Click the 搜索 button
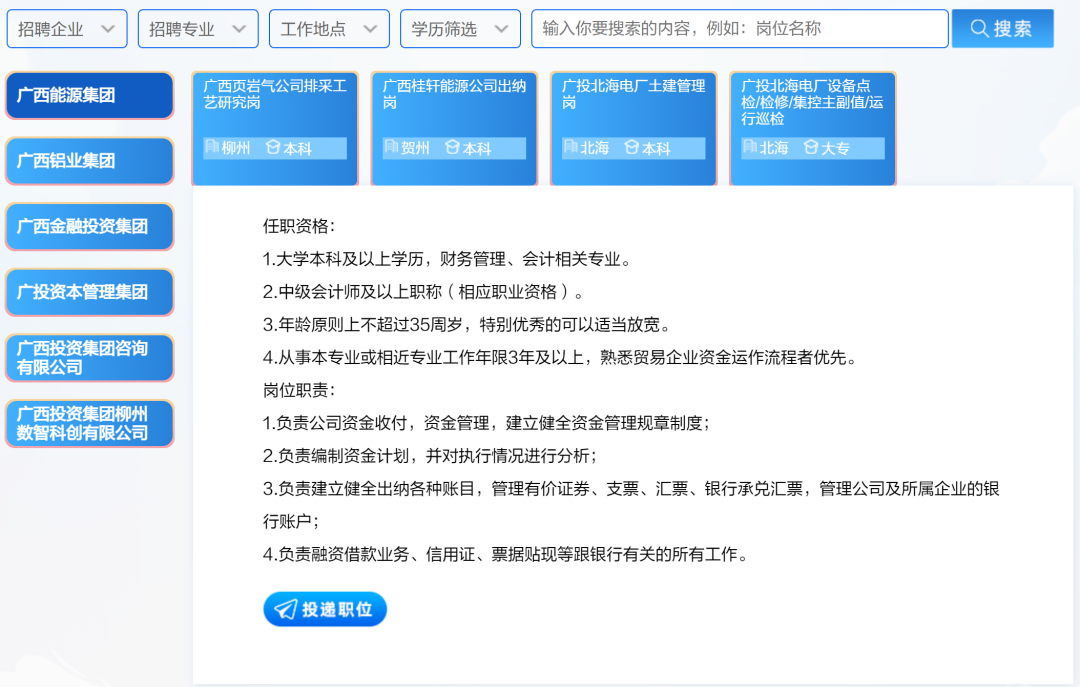 tap(1002, 29)
